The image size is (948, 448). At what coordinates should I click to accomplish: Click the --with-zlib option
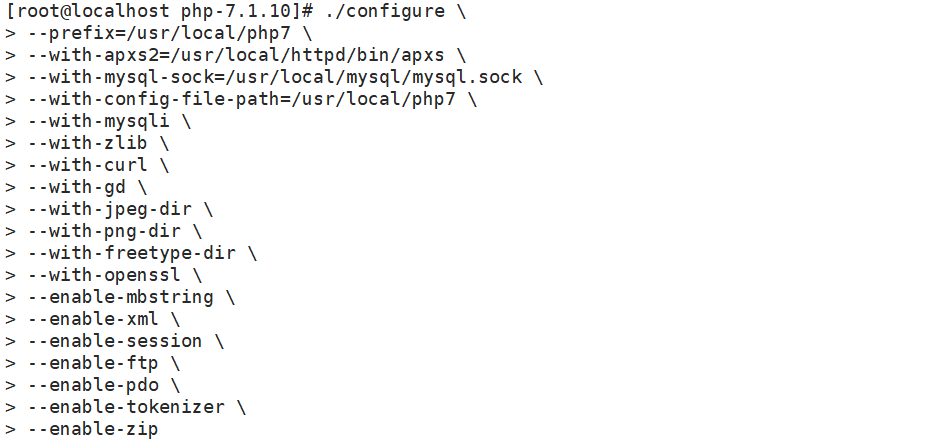coord(87,143)
